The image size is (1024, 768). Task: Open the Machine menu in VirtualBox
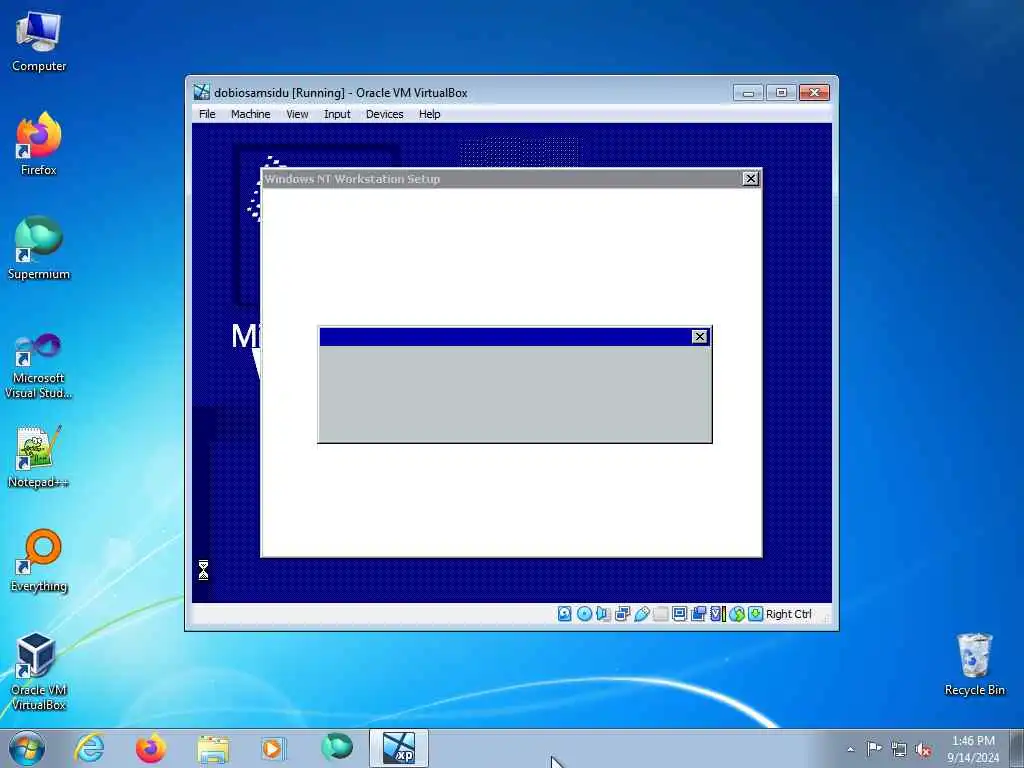(250, 114)
